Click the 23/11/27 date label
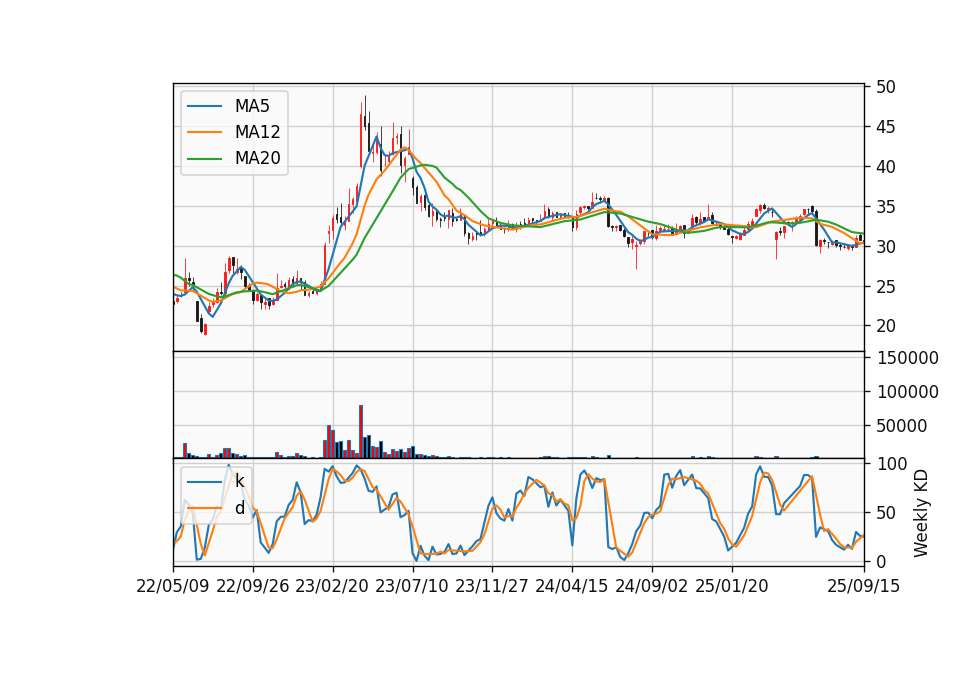The height and width of the screenshot is (690, 960). click(492, 587)
